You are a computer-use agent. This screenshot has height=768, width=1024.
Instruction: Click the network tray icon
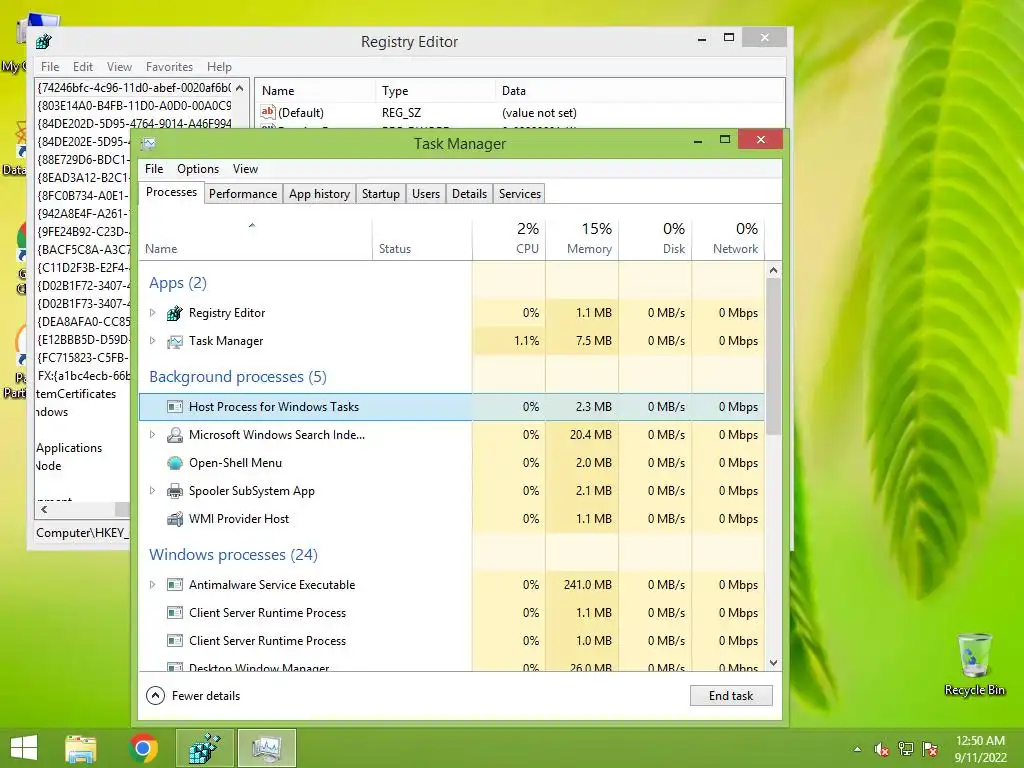click(906, 749)
